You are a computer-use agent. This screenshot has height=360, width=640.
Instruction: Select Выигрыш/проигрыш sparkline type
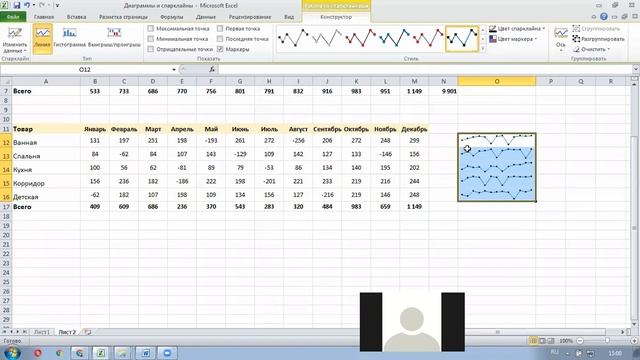pyautogui.click(x=114, y=39)
